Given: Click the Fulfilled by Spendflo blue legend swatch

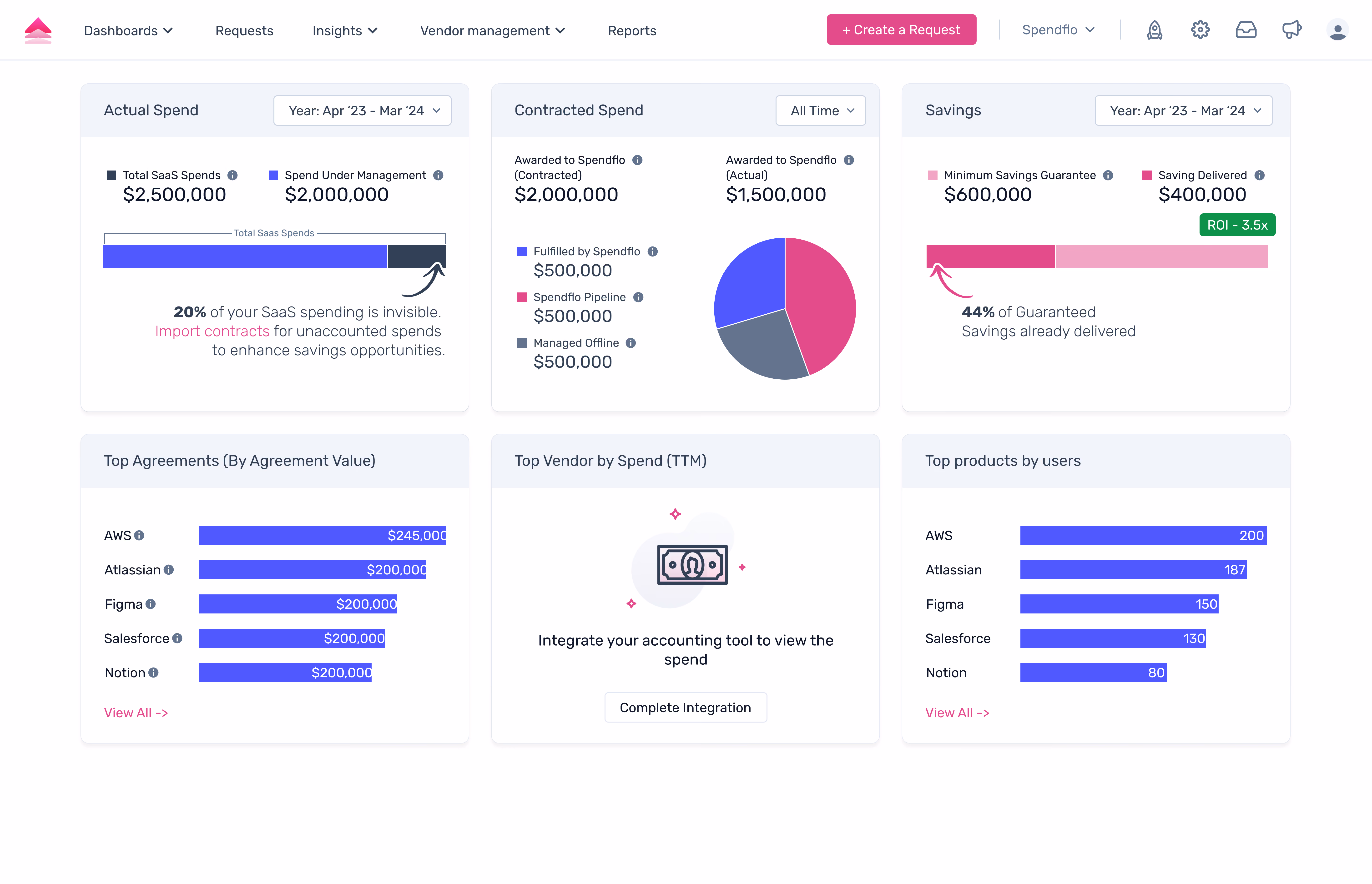Looking at the screenshot, I should click(522, 251).
